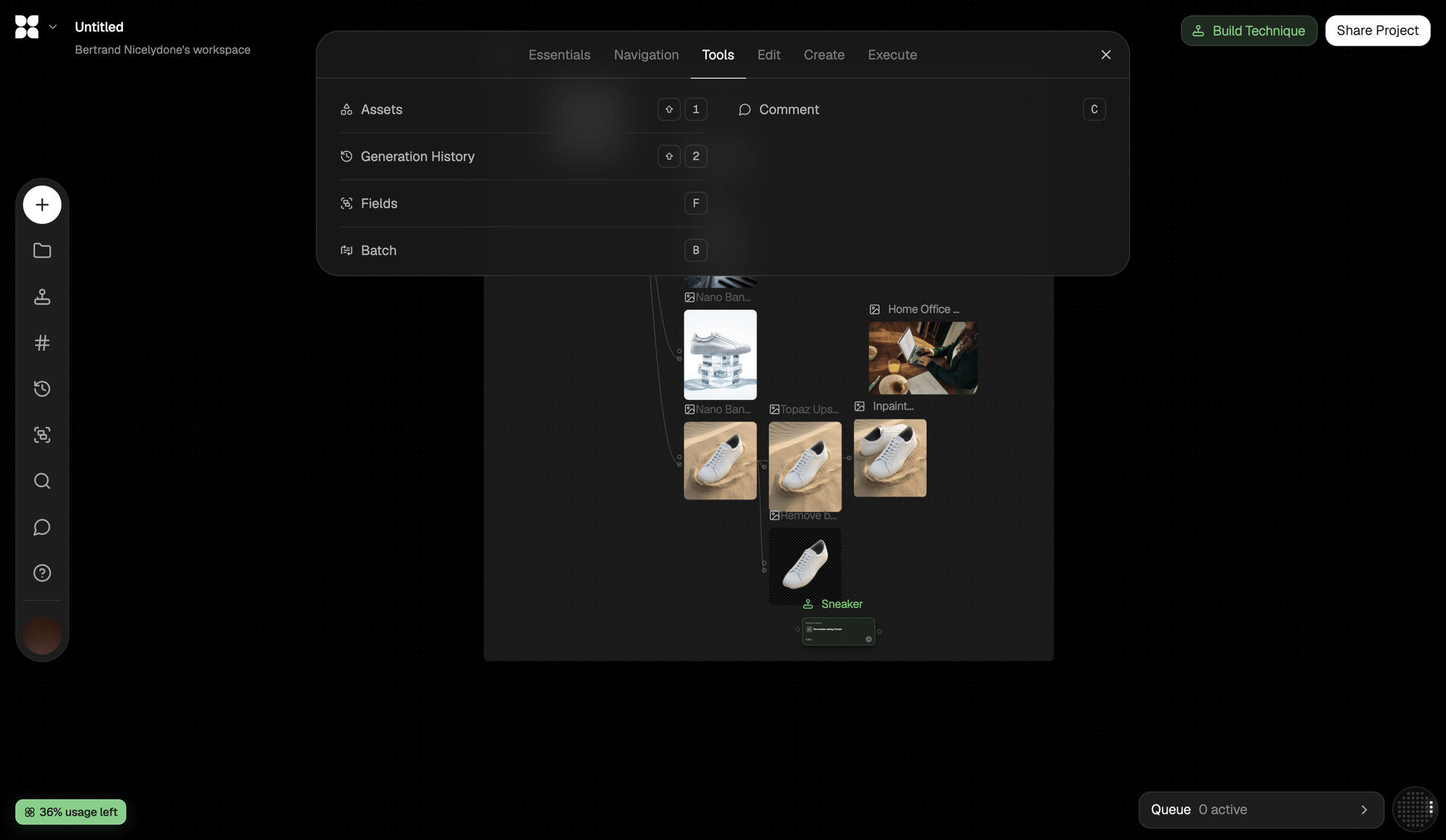Click the Build Technique button
Viewport: 1446px width, 840px height.
(1249, 31)
